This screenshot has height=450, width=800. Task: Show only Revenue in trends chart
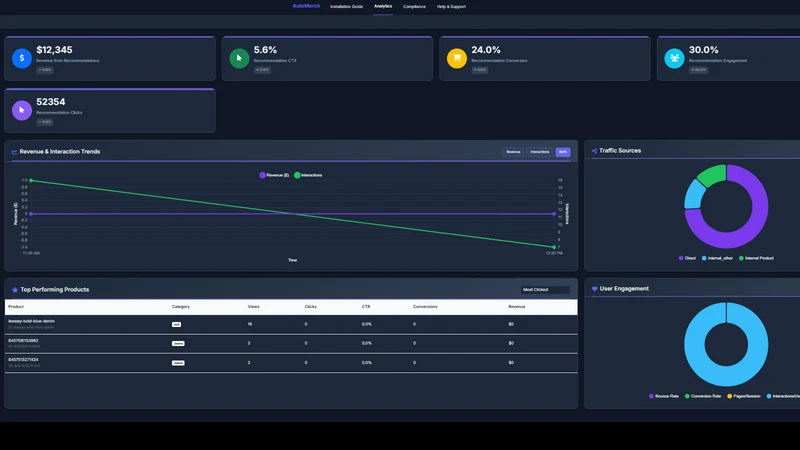coord(513,152)
